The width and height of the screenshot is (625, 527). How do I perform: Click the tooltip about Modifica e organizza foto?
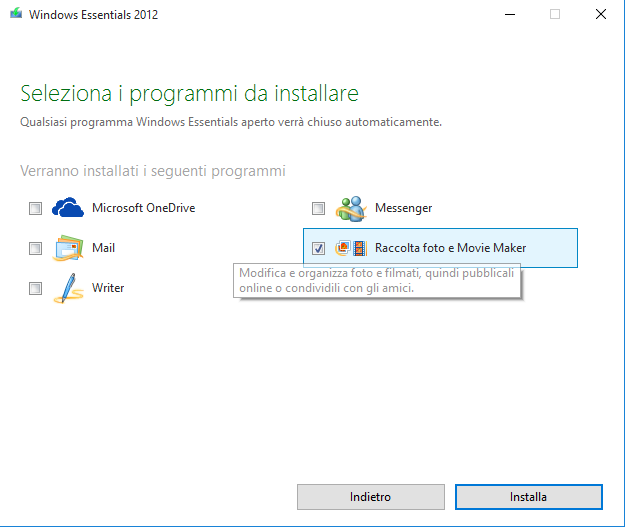click(377, 280)
